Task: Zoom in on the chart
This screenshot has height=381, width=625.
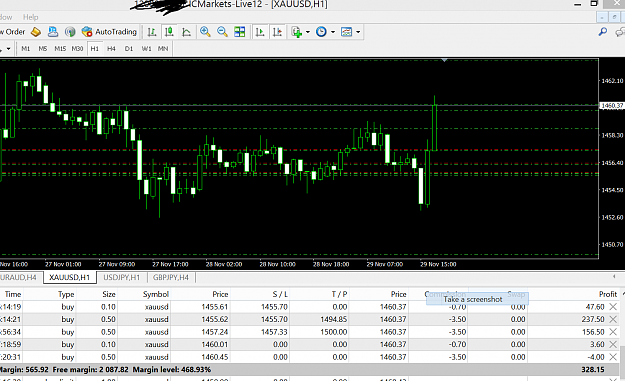Action: 205,32
